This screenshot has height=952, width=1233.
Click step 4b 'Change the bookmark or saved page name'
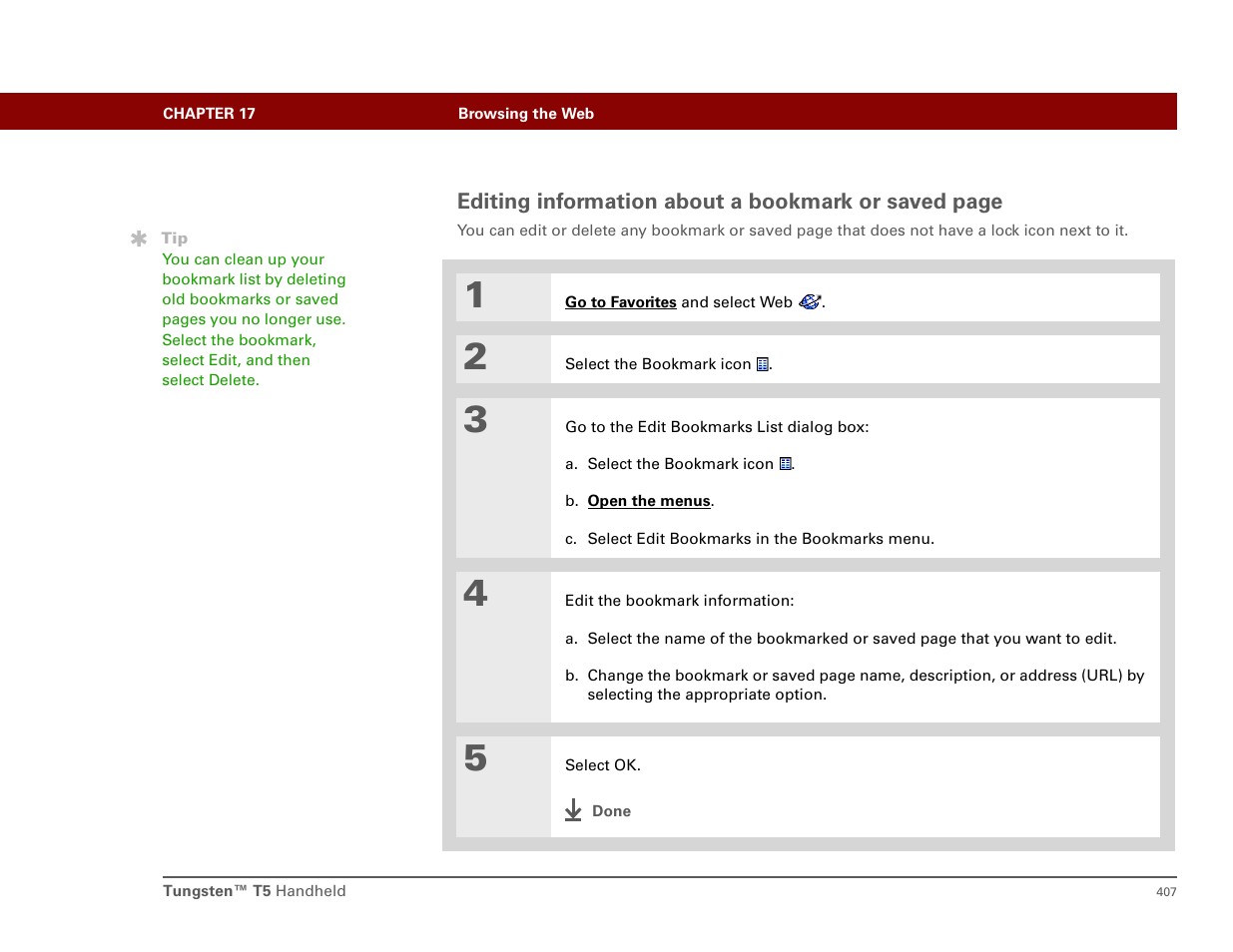(x=866, y=685)
